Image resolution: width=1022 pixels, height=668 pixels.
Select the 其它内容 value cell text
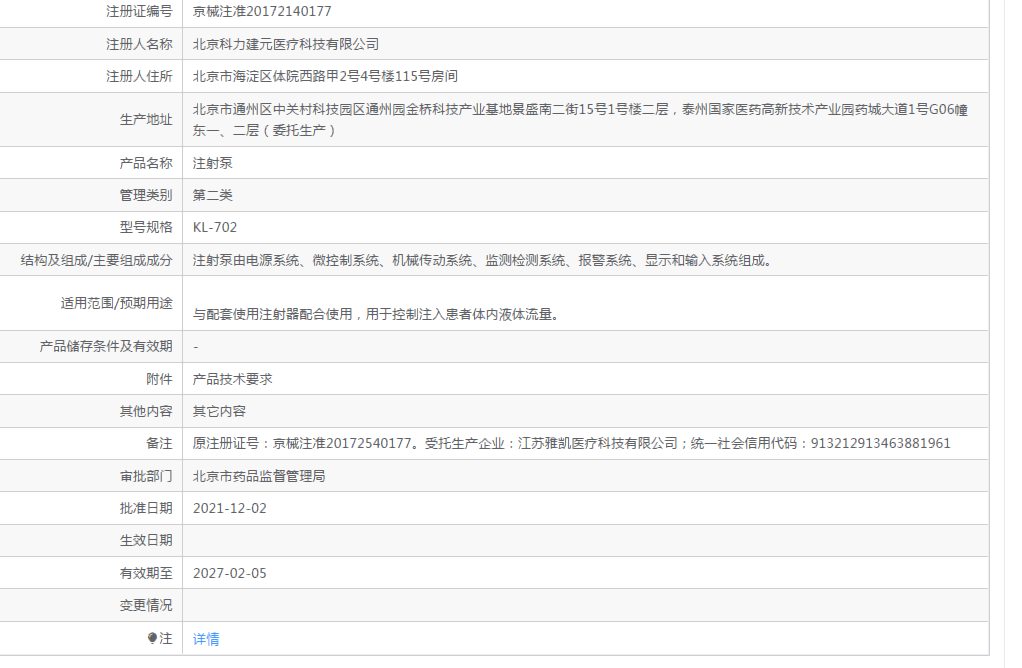pos(220,411)
